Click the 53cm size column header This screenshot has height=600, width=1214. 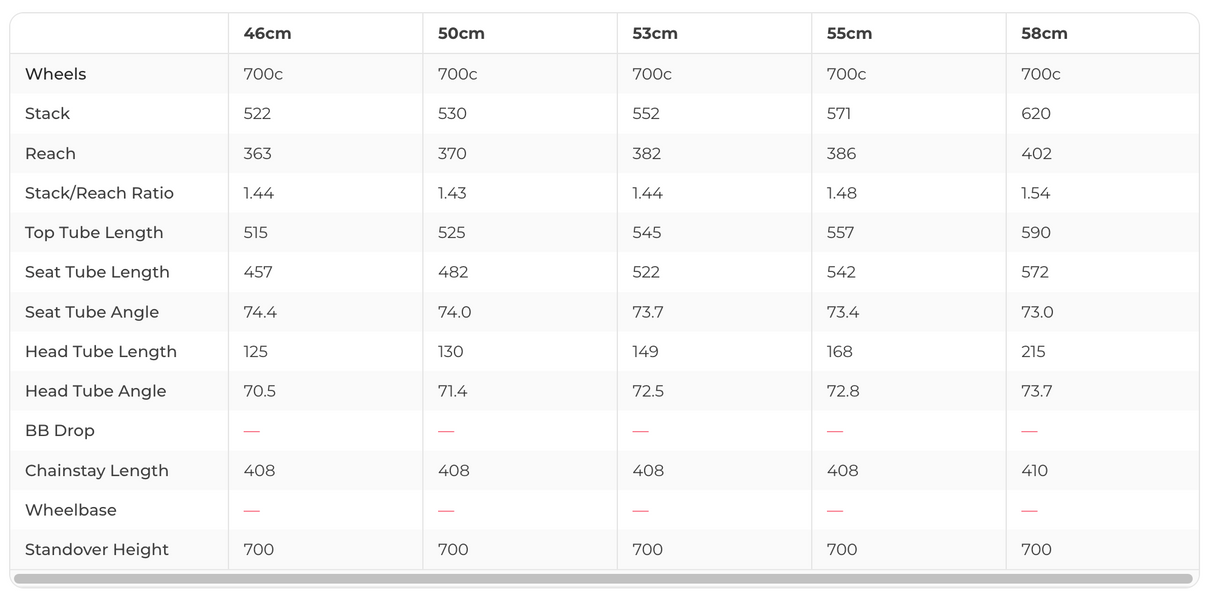click(x=655, y=33)
